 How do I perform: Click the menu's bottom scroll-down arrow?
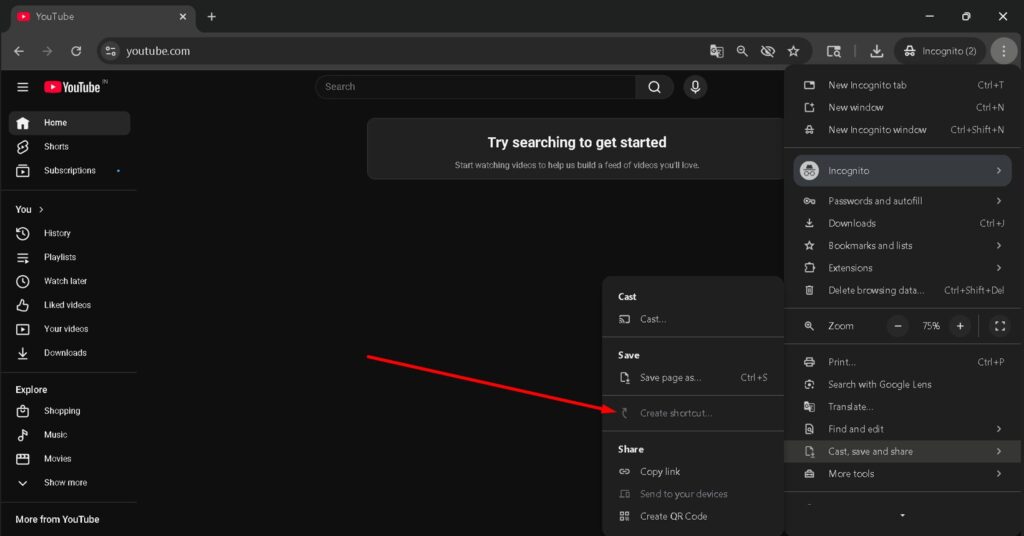903,516
